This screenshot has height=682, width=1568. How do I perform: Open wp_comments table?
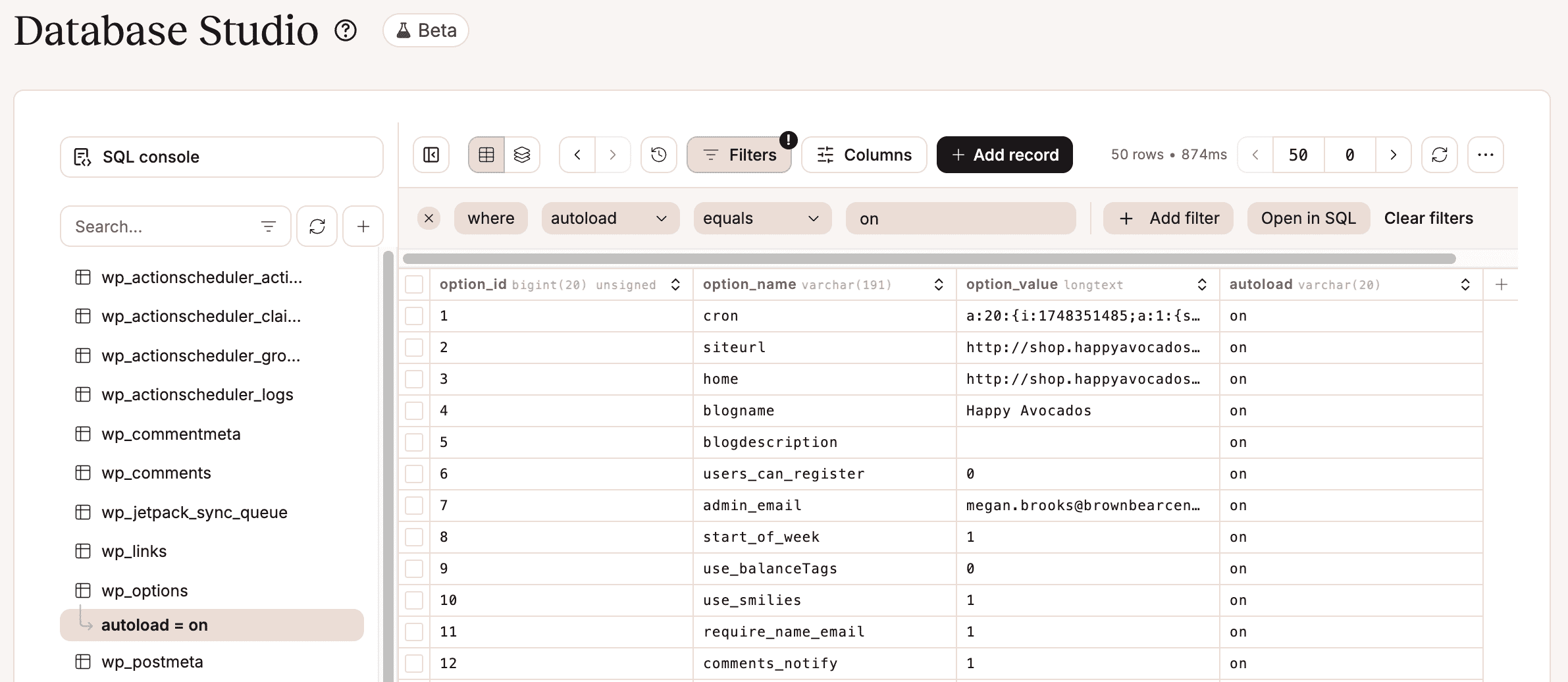point(211,473)
